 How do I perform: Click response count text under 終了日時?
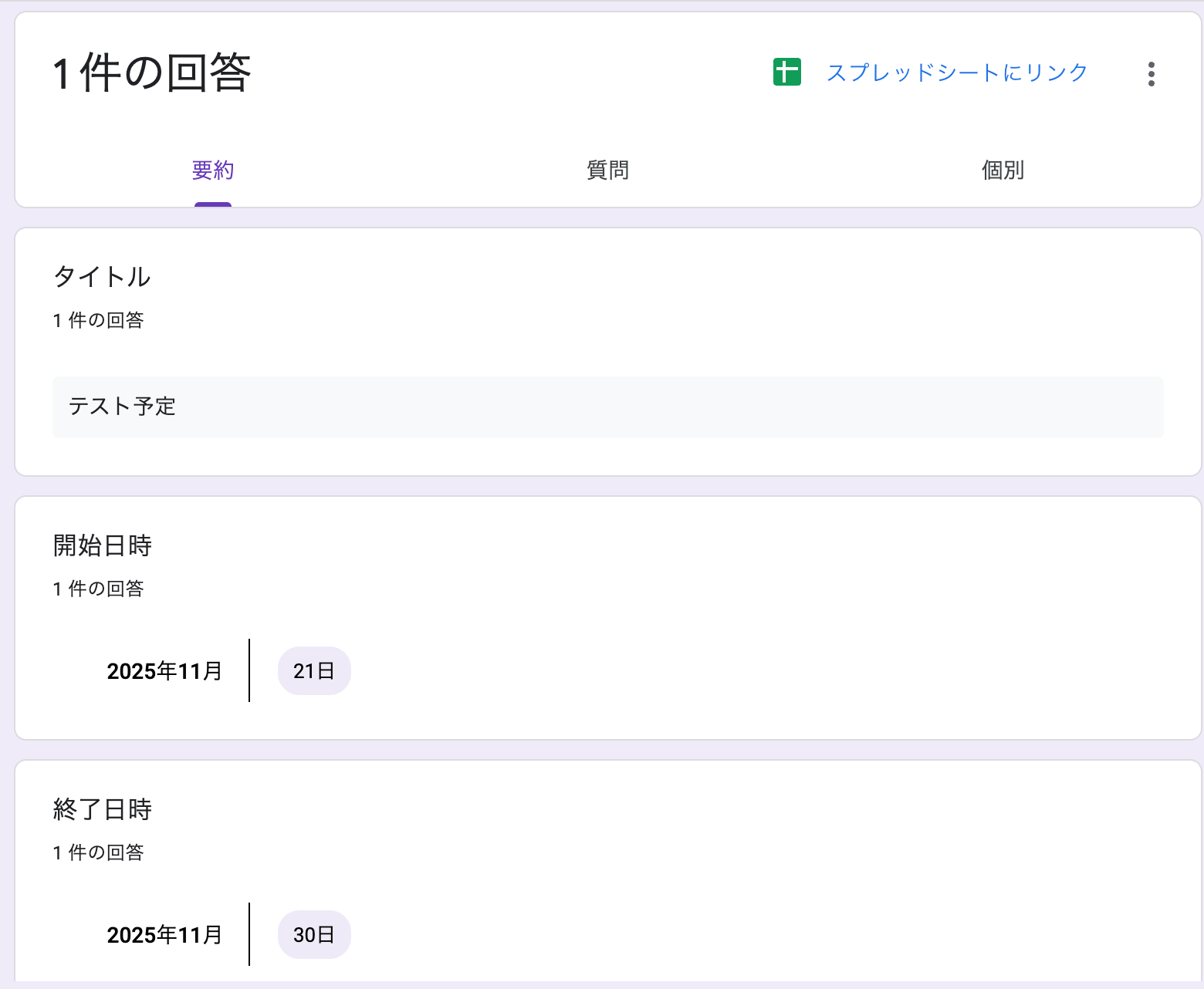pos(98,852)
